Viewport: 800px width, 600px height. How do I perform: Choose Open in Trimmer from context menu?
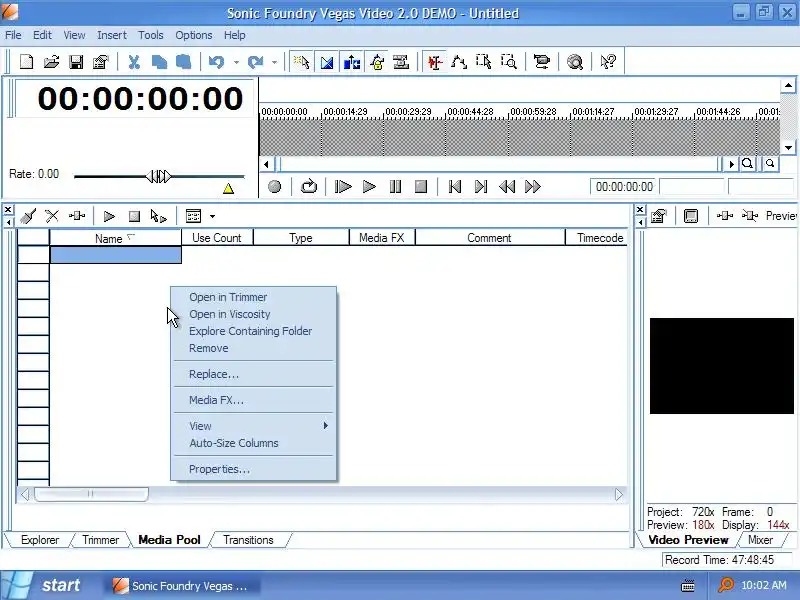(x=254, y=297)
